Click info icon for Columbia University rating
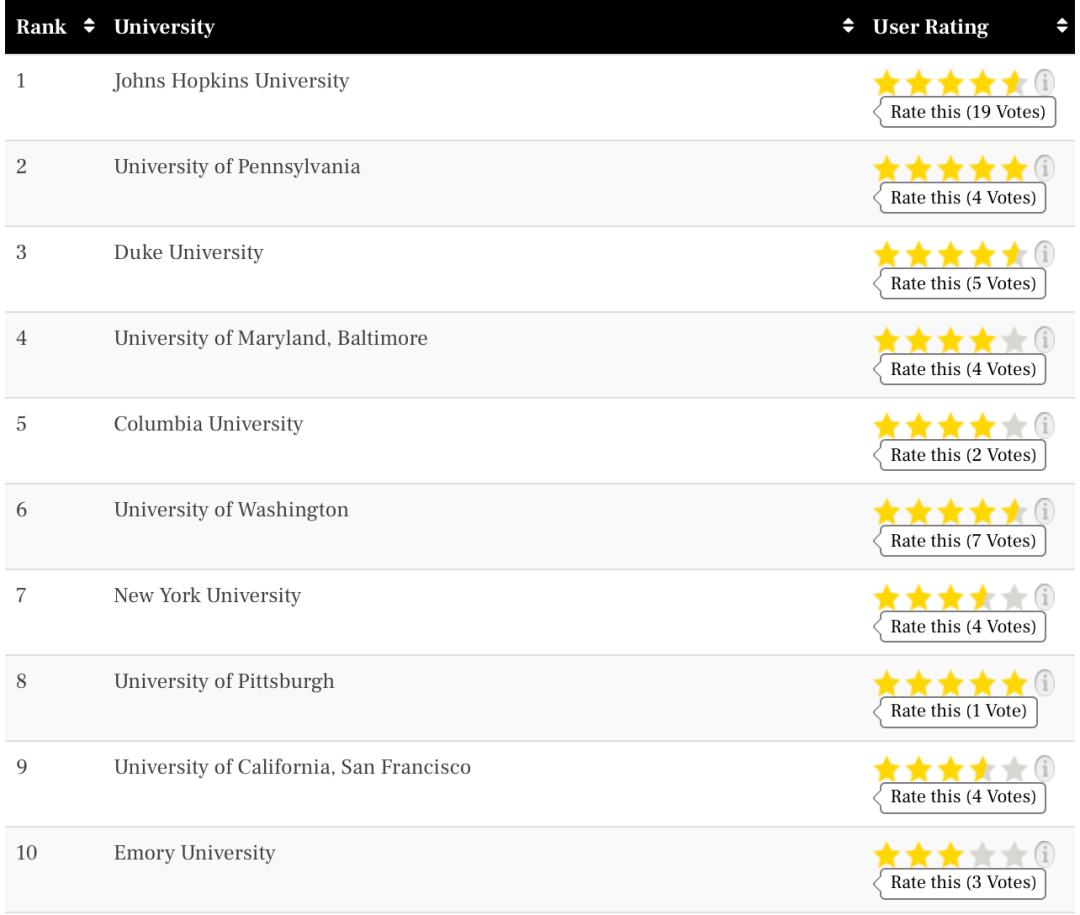Screen dimensions: 1080x915 1044,425
